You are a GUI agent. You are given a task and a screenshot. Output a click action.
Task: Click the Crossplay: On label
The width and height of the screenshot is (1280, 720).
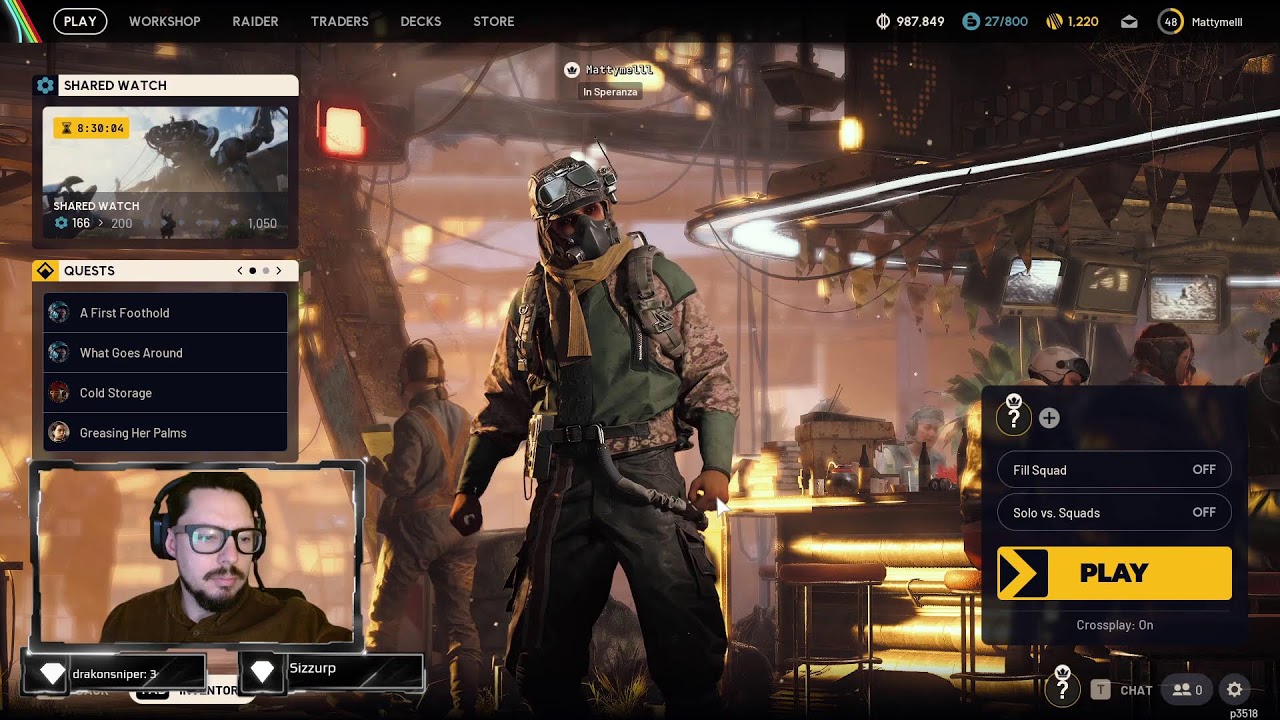[x=1114, y=625]
